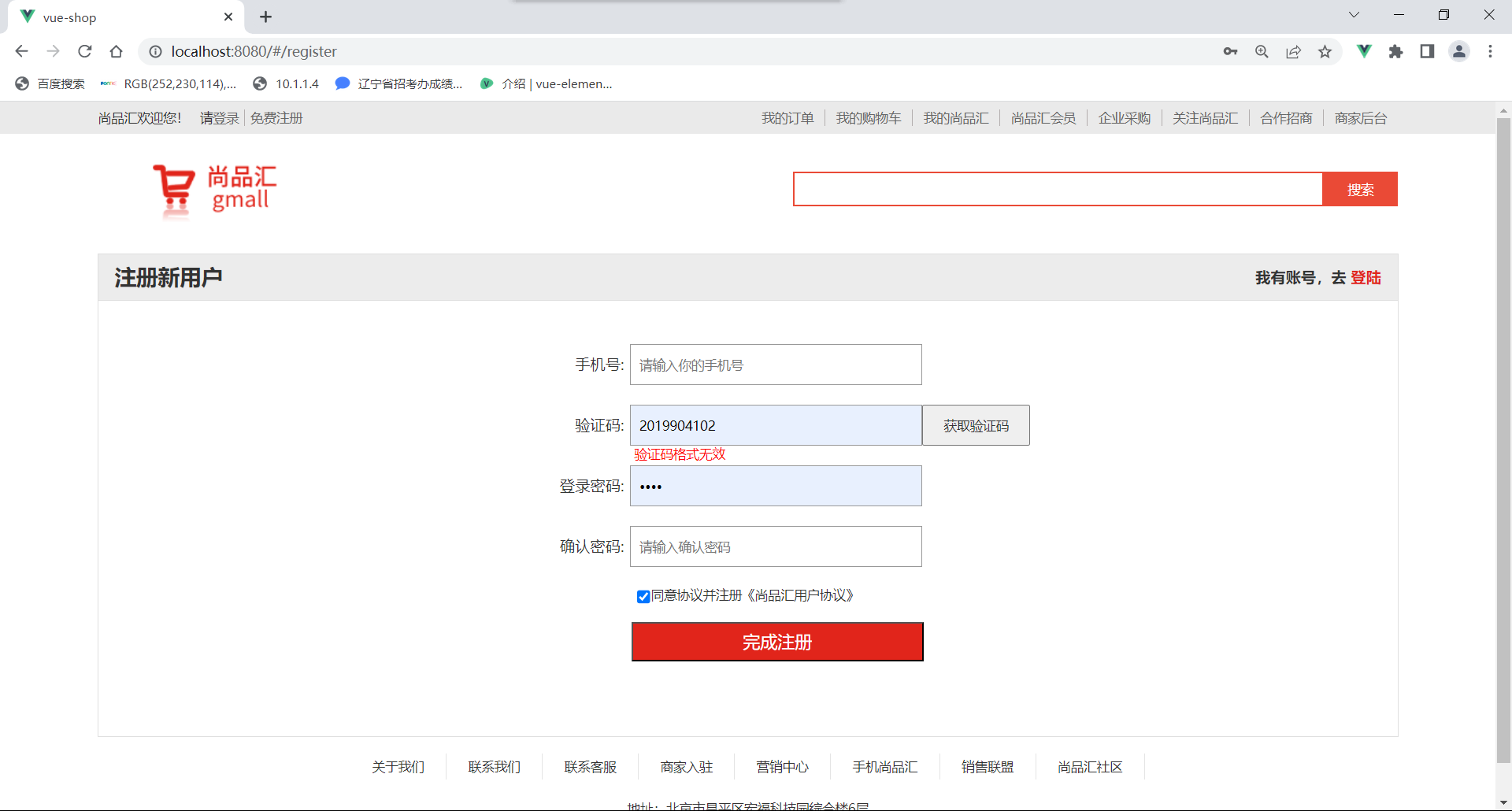Open the 辽宁省招考办成绩 bookmark

click(398, 83)
